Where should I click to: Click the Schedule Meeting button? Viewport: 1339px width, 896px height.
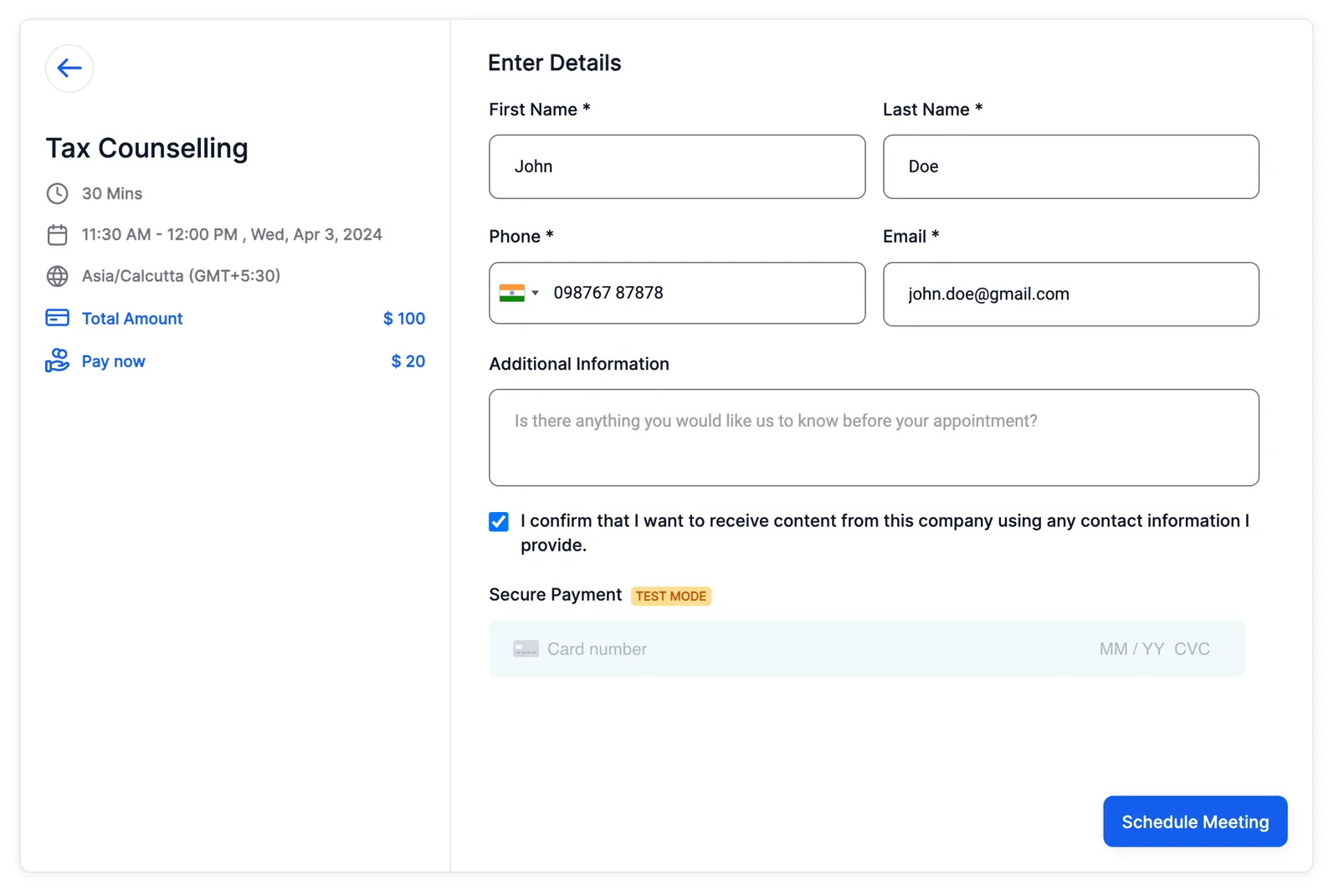(x=1195, y=822)
